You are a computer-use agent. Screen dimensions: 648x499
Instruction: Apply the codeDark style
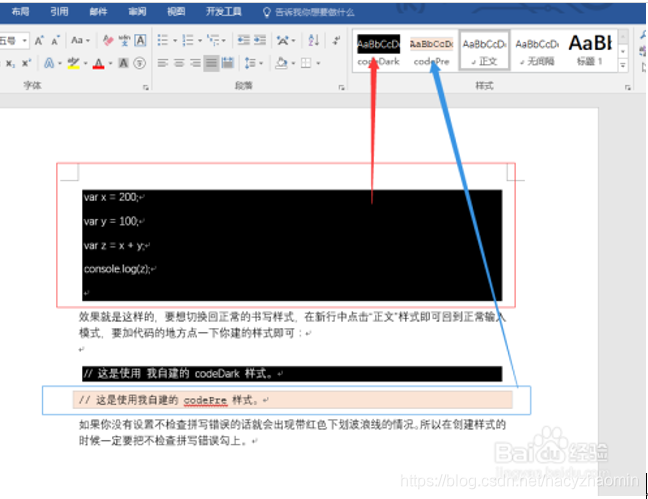(379, 50)
